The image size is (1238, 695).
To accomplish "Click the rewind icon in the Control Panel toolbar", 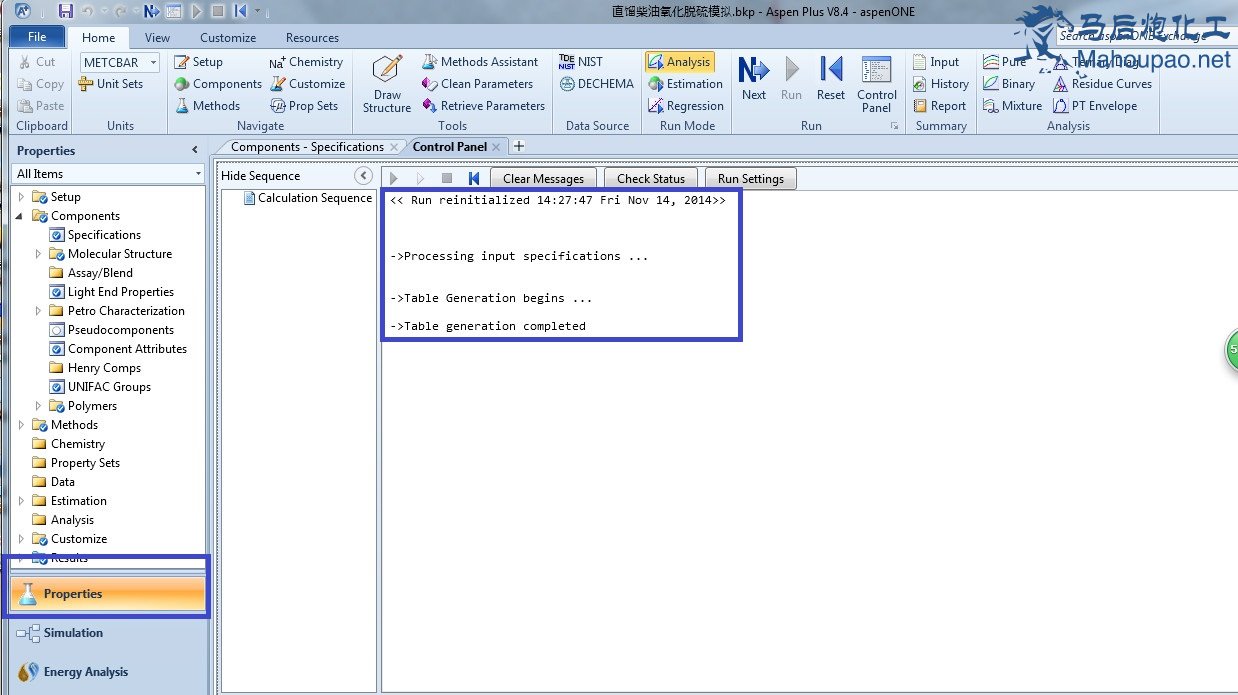I will [474, 178].
